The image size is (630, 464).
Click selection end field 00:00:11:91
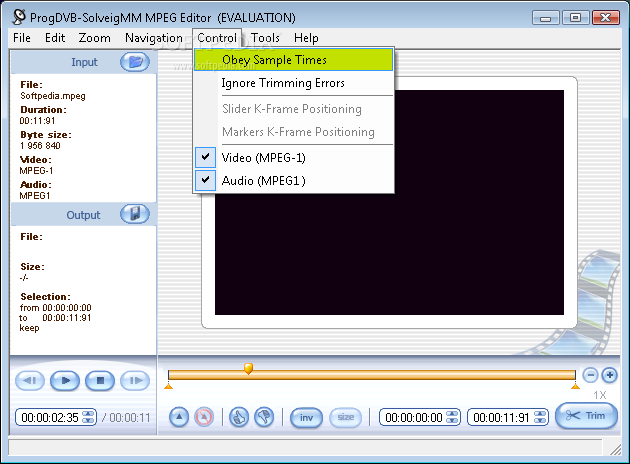(501, 418)
